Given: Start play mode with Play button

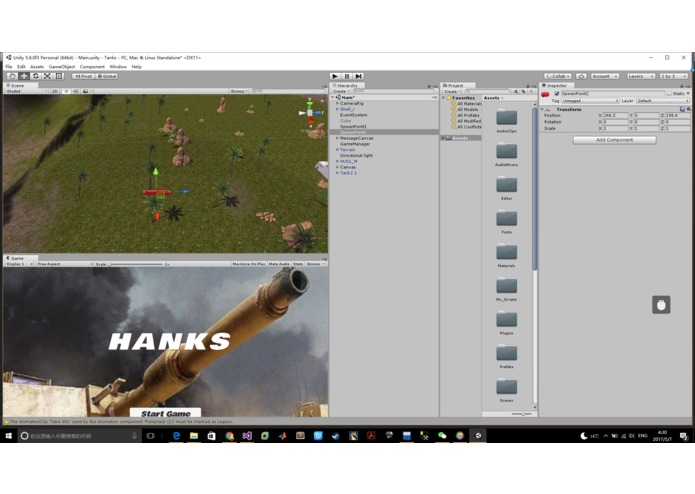Looking at the screenshot, I should pos(335,76).
